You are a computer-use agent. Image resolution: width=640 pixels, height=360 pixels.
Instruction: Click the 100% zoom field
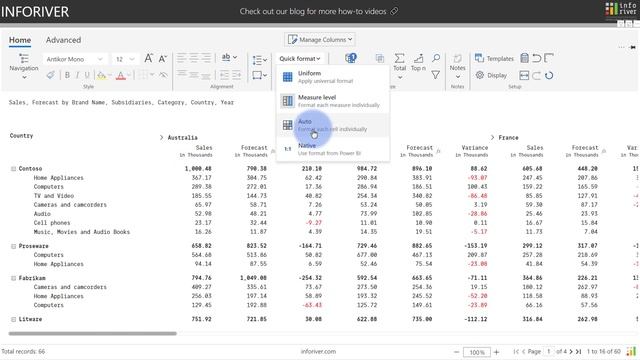click(477, 352)
